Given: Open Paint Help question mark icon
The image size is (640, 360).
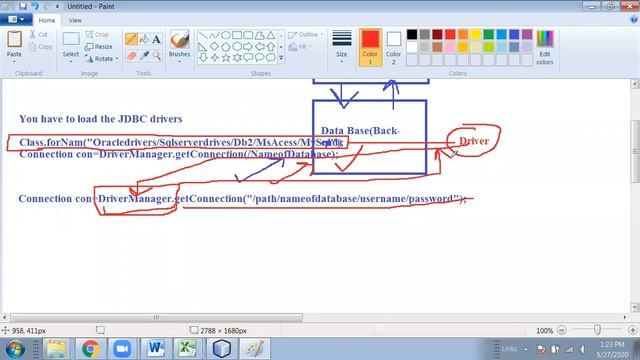Looking at the screenshot, I should click(634, 19).
